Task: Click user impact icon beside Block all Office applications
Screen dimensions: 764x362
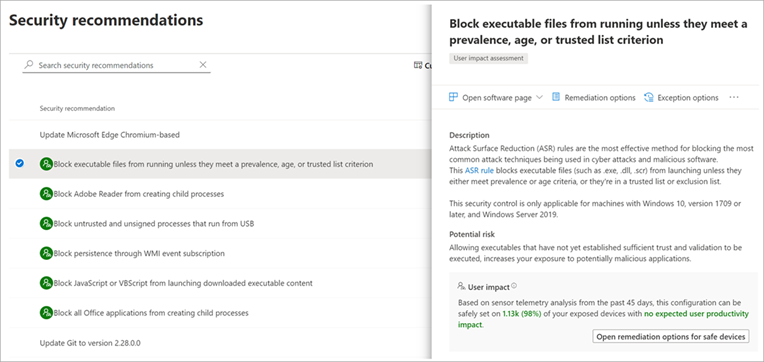Action: pos(46,313)
